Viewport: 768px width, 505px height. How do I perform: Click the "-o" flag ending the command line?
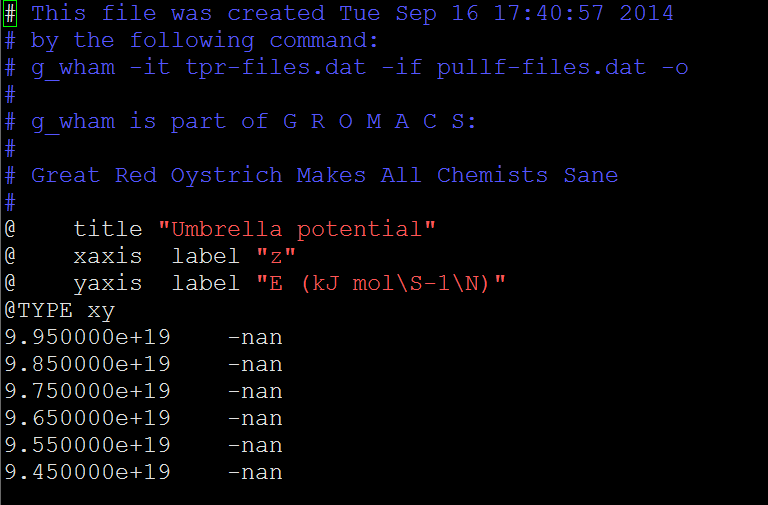pos(674,68)
